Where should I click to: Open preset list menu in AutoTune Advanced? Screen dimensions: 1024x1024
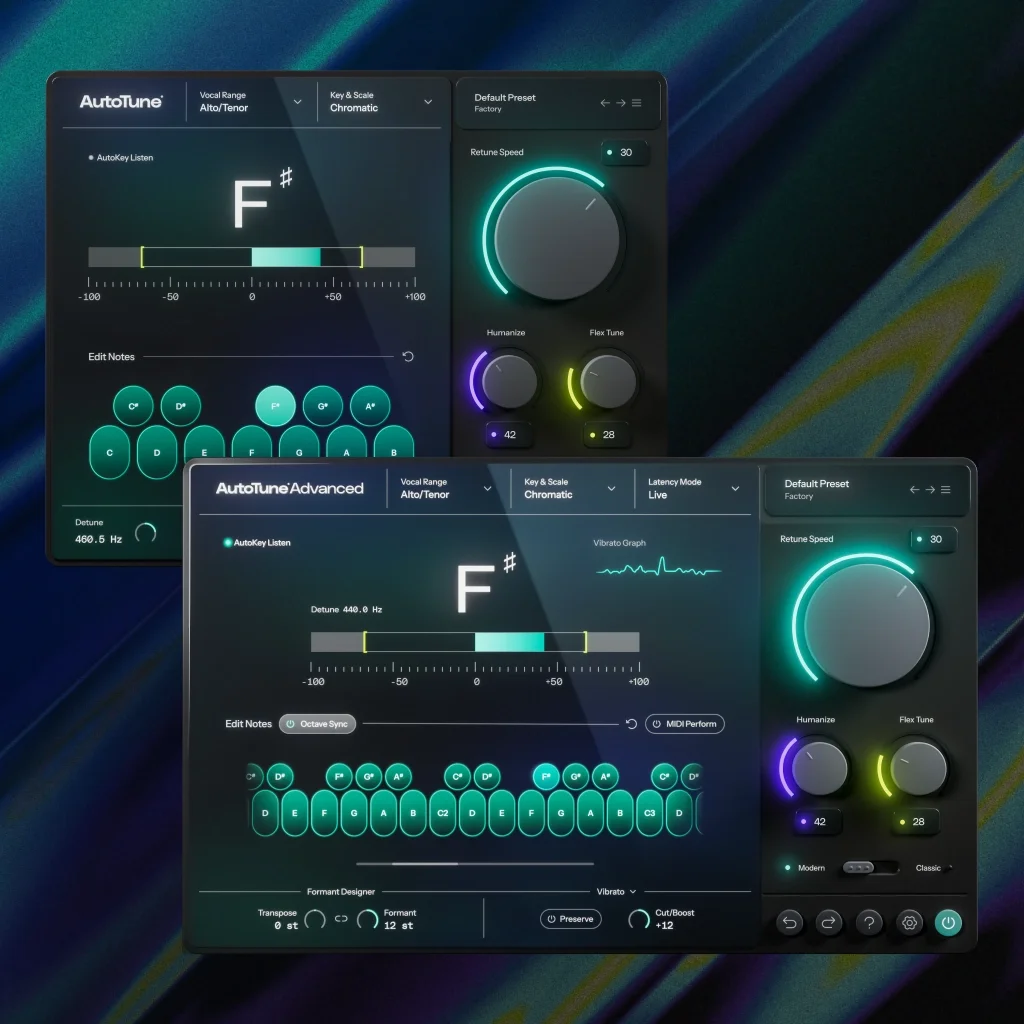pos(946,489)
